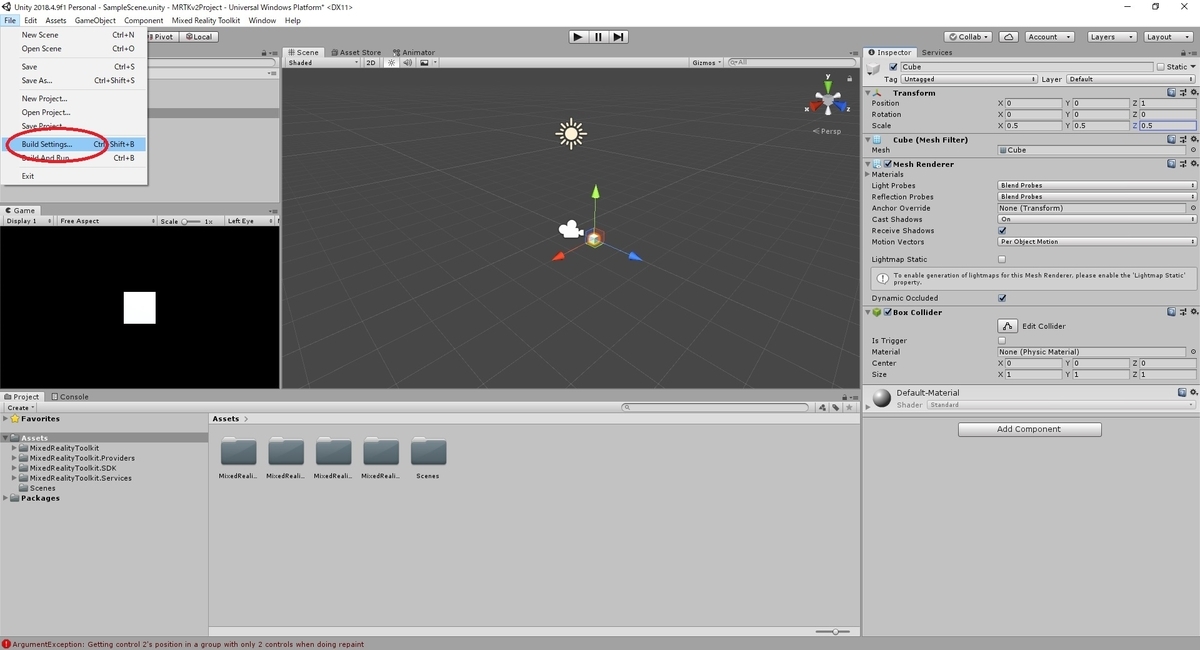Open Mesh Renderer help icon
Image resolution: width=1200 pixels, height=650 pixels.
pyautogui.click(x=1170, y=164)
